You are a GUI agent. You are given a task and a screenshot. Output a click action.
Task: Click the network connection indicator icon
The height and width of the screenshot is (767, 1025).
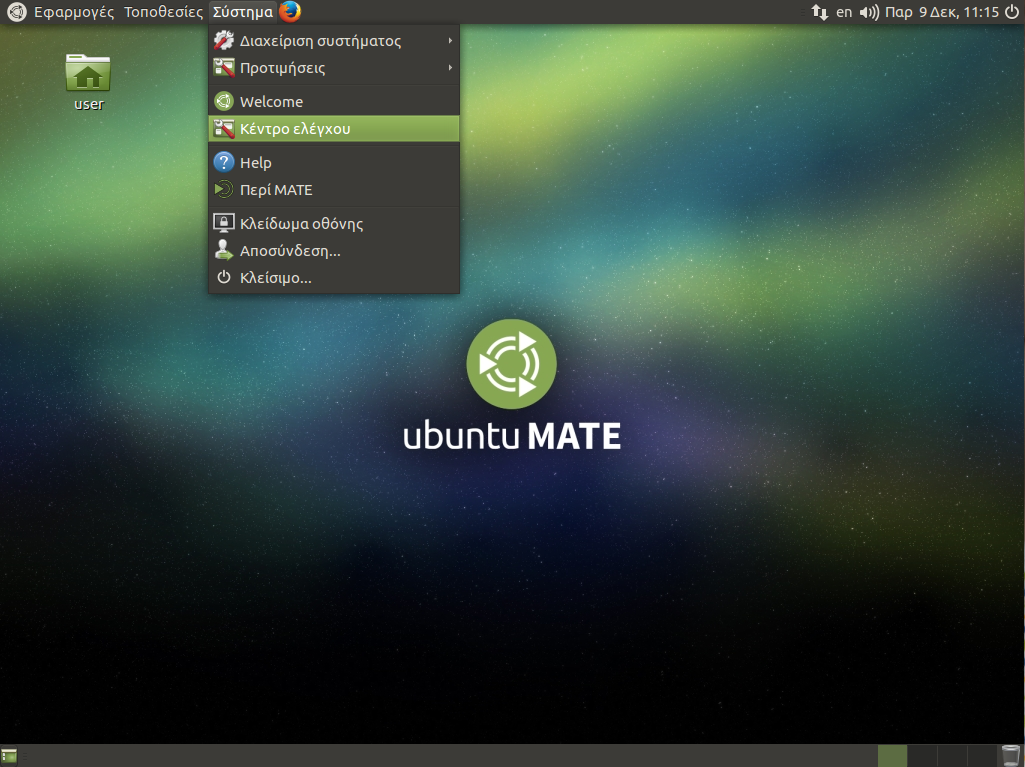click(819, 12)
